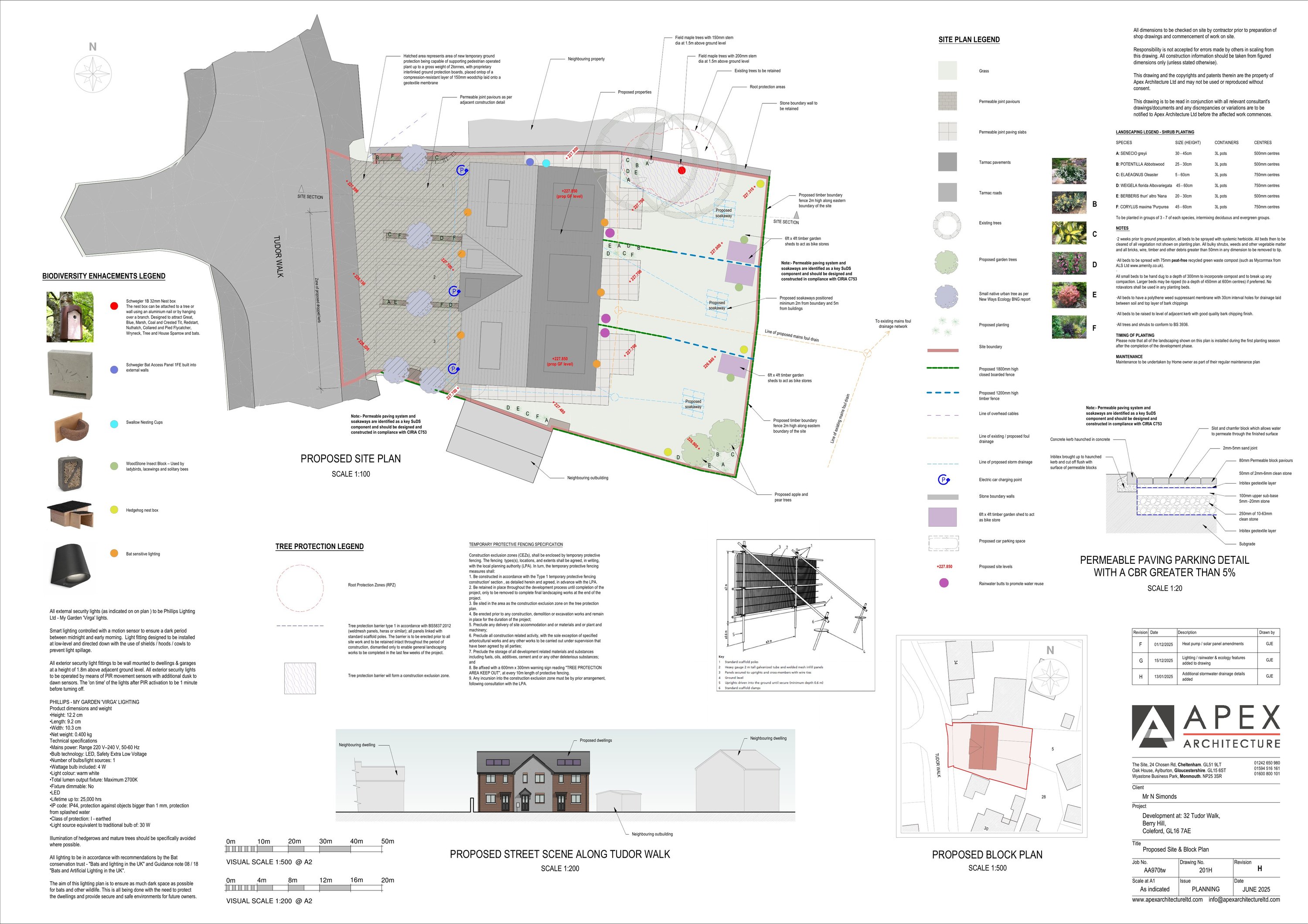1308x924 pixels.
Task: Click the orange bat sensitive lighting legend dot
Action: (114, 553)
